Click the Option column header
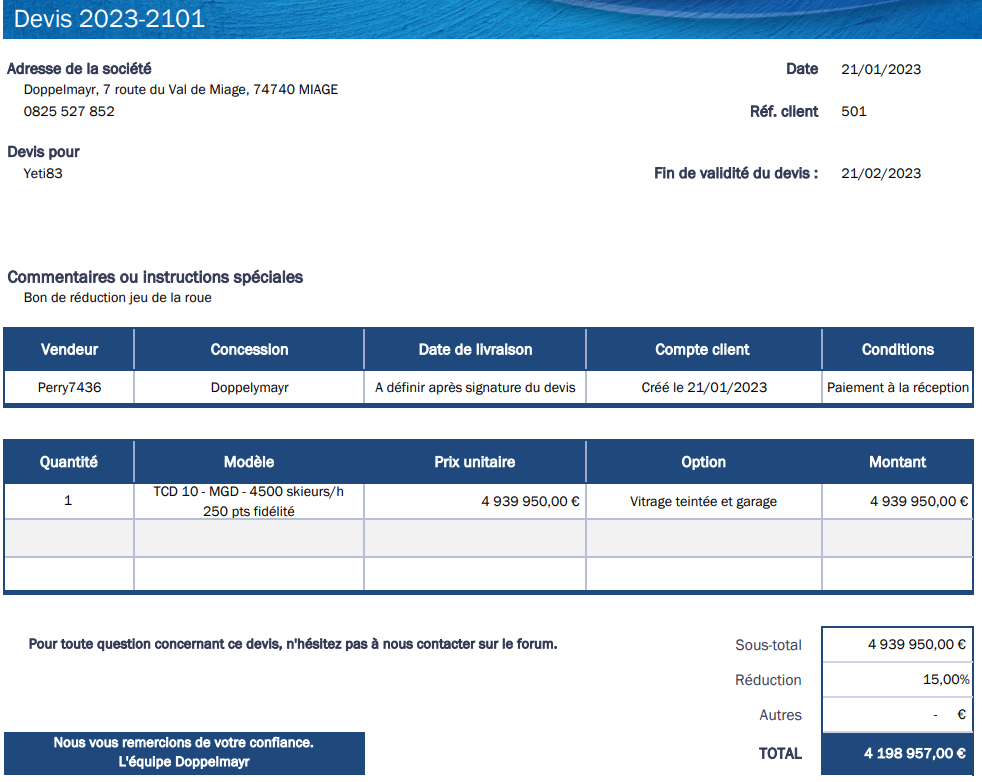The width and height of the screenshot is (982, 782). coord(703,462)
